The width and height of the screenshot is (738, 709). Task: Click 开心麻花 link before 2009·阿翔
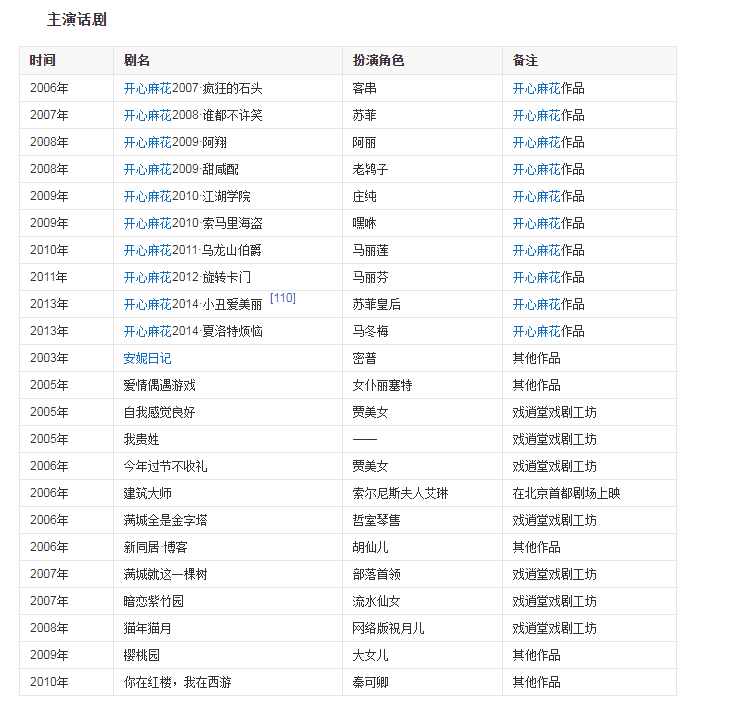click(147, 142)
